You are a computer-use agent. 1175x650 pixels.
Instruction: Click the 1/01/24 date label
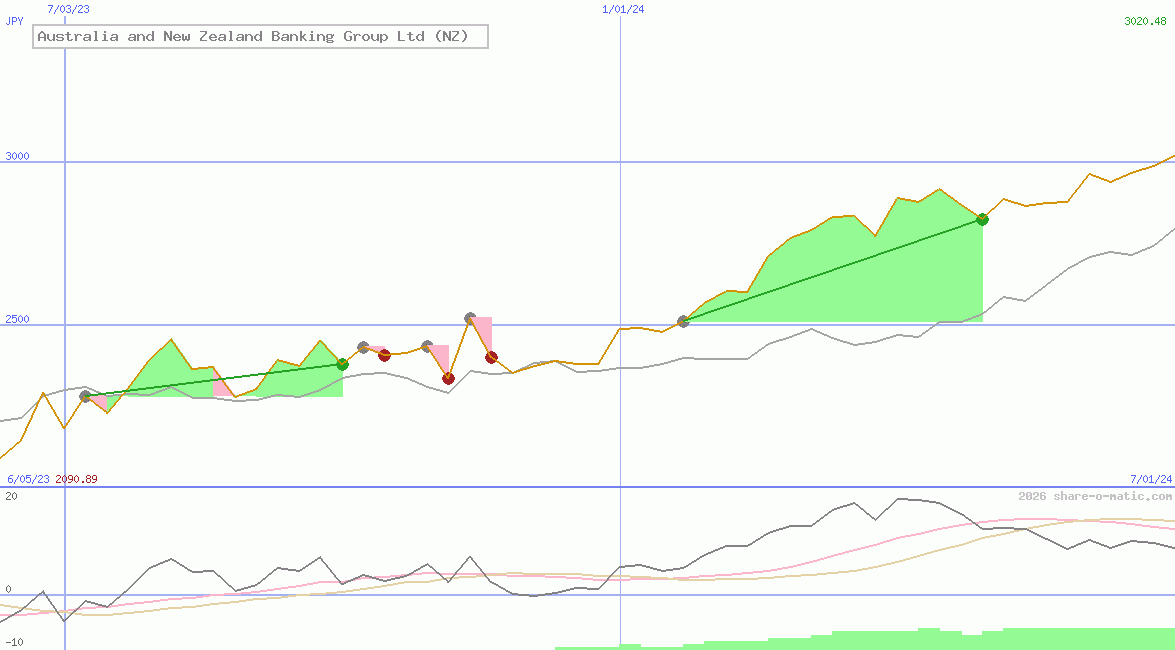(x=623, y=9)
